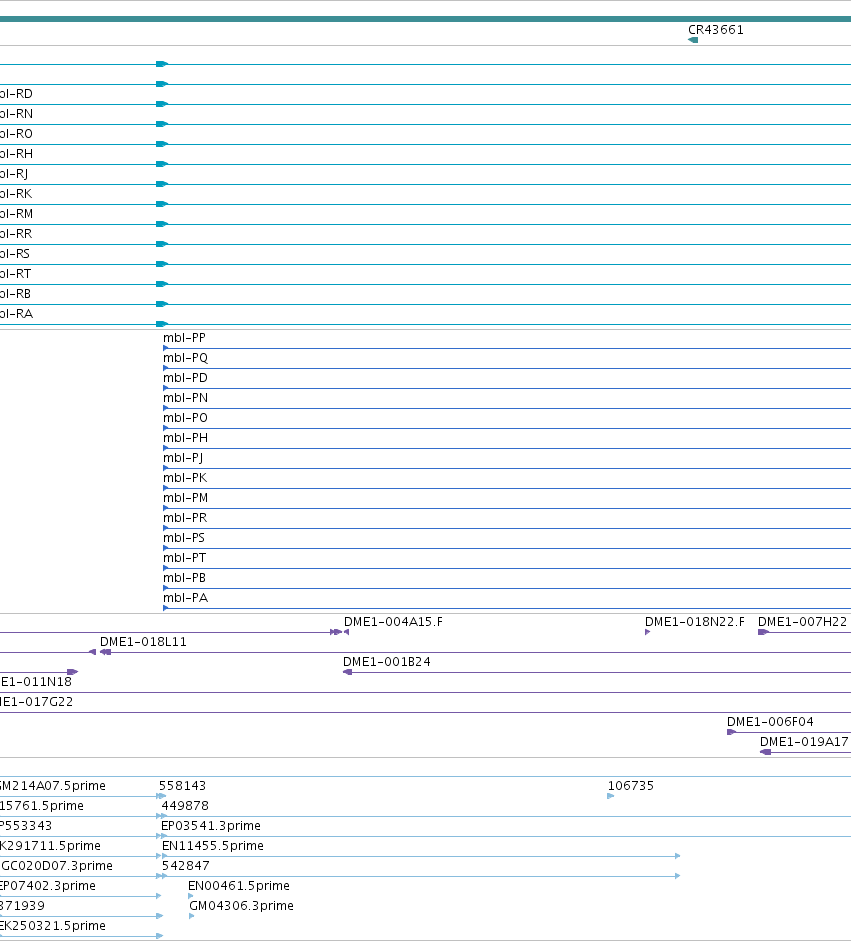The width and height of the screenshot is (851, 941).
Task: Click the label ending in GC020D07.3prime
Action: click(56, 866)
